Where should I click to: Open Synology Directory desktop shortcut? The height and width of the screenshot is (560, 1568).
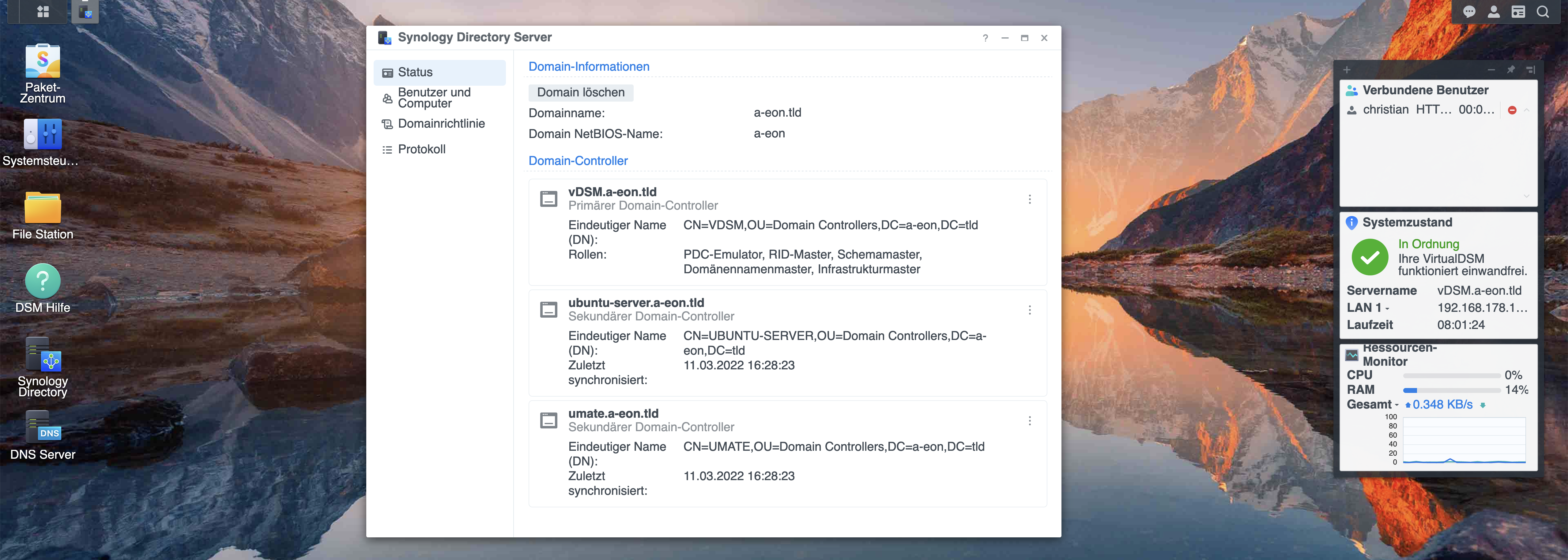point(43,368)
